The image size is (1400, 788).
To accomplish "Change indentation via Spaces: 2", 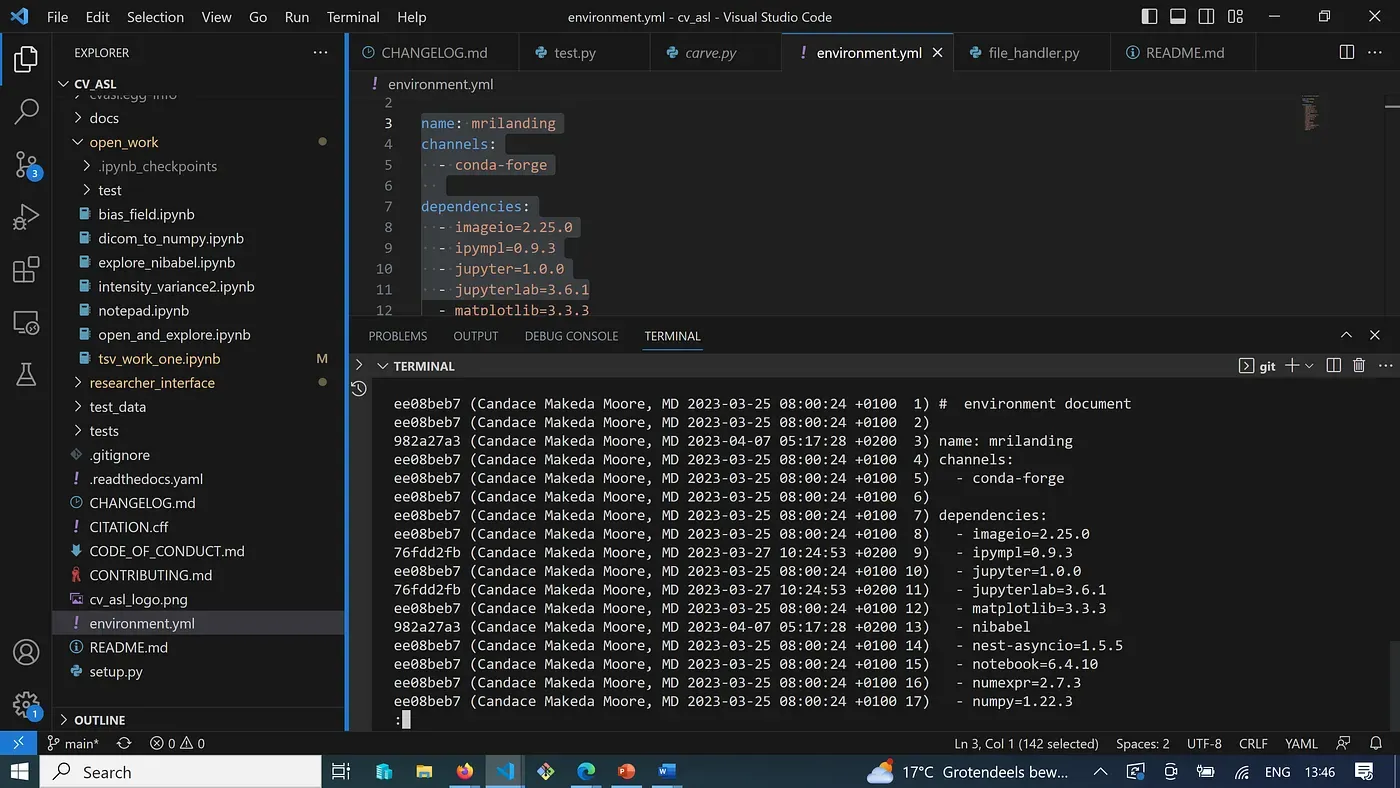I will [x=1143, y=743].
